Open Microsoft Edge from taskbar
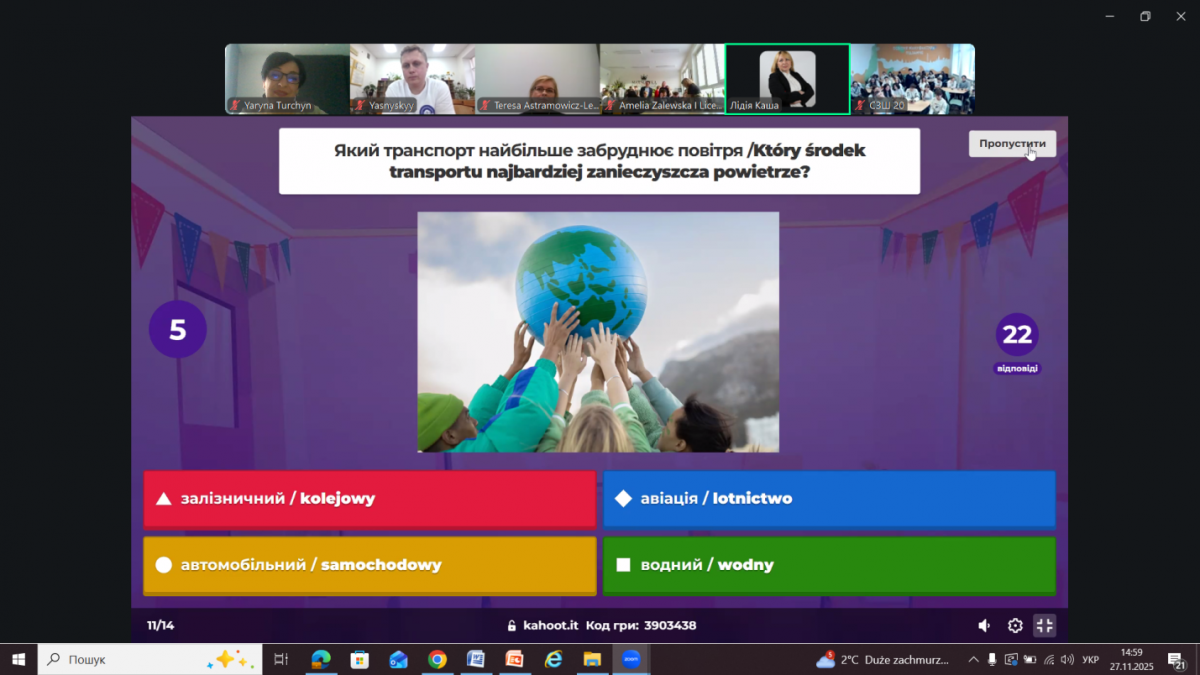 pyautogui.click(x=321, y=659)
